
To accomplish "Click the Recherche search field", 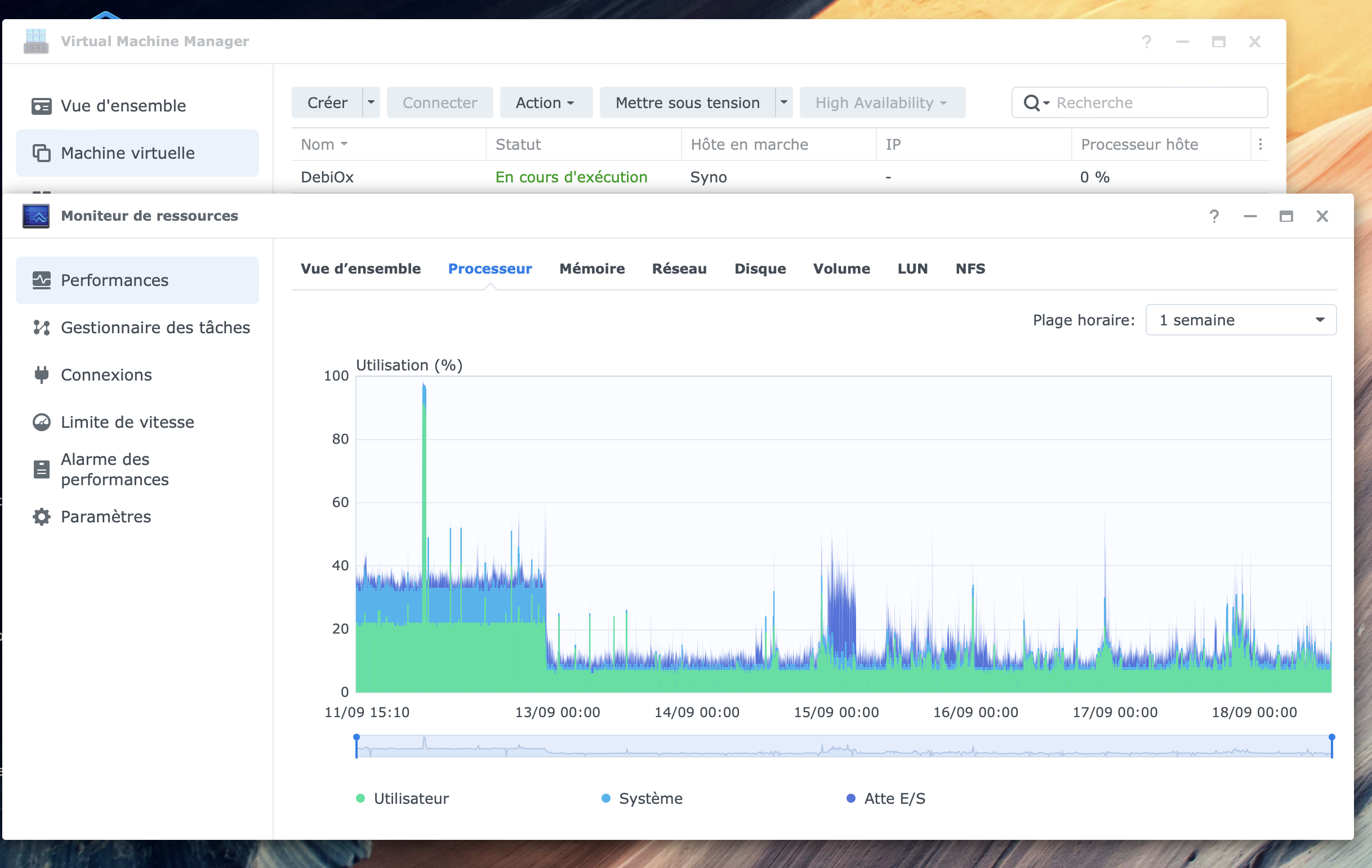I will [x=1157, y=102].
